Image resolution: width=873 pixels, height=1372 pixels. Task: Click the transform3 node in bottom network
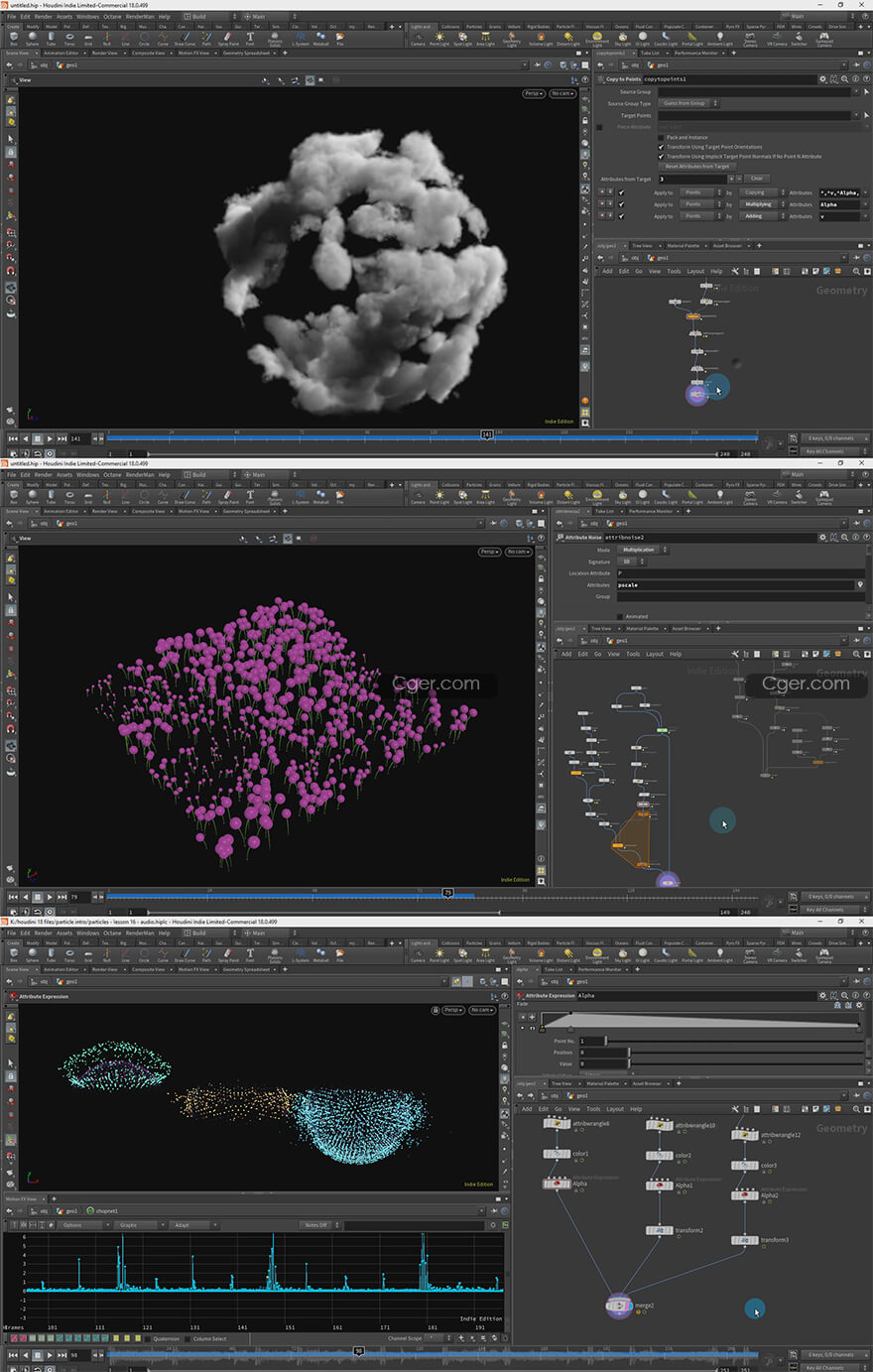click(745, 1240)
